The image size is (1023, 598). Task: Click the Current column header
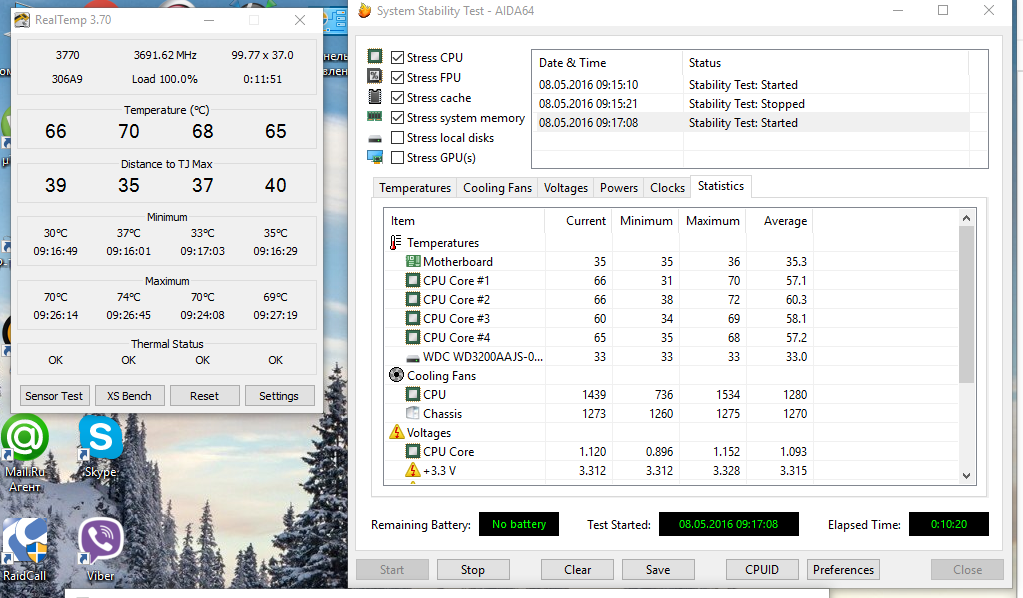click(578, 221)
